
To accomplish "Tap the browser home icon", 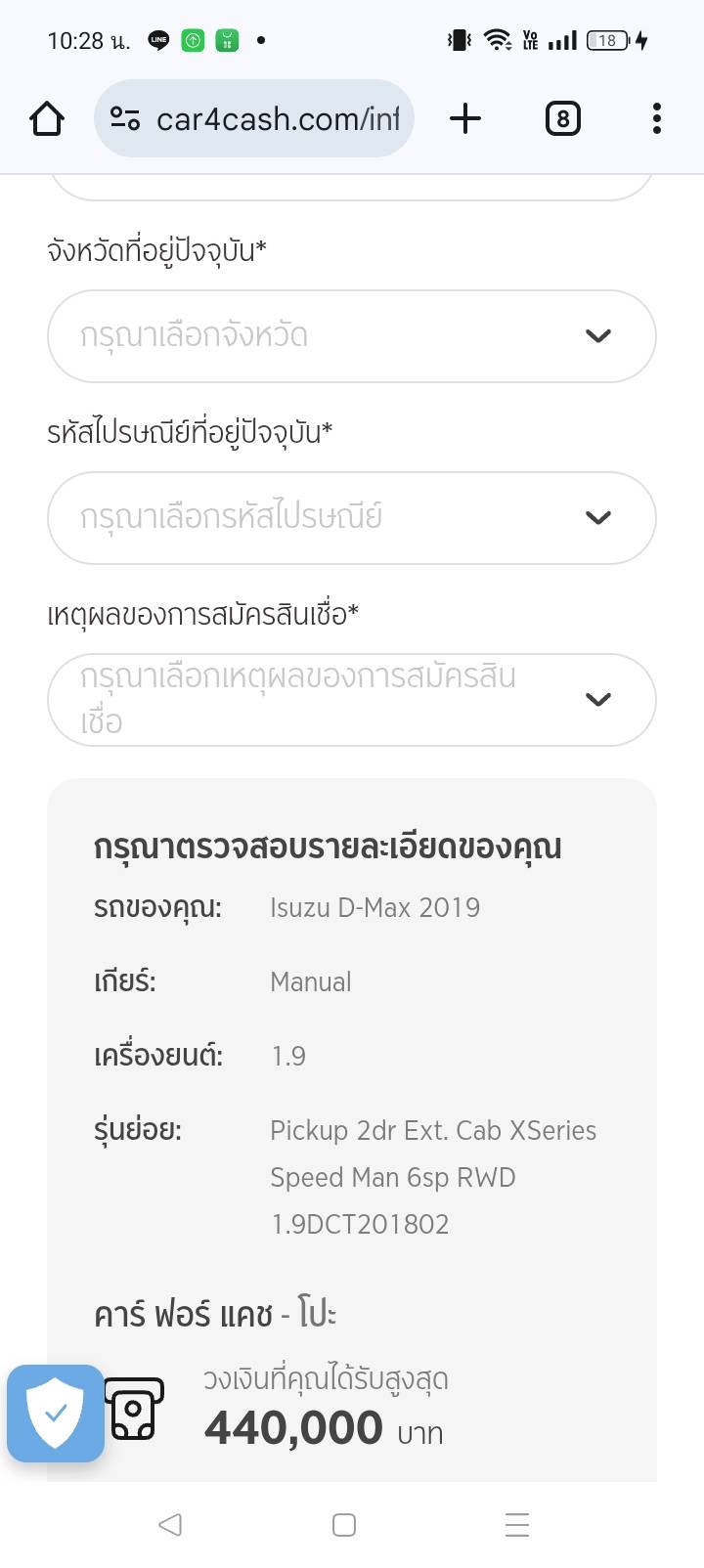I will pyautogui.click(x=47, y=119).
